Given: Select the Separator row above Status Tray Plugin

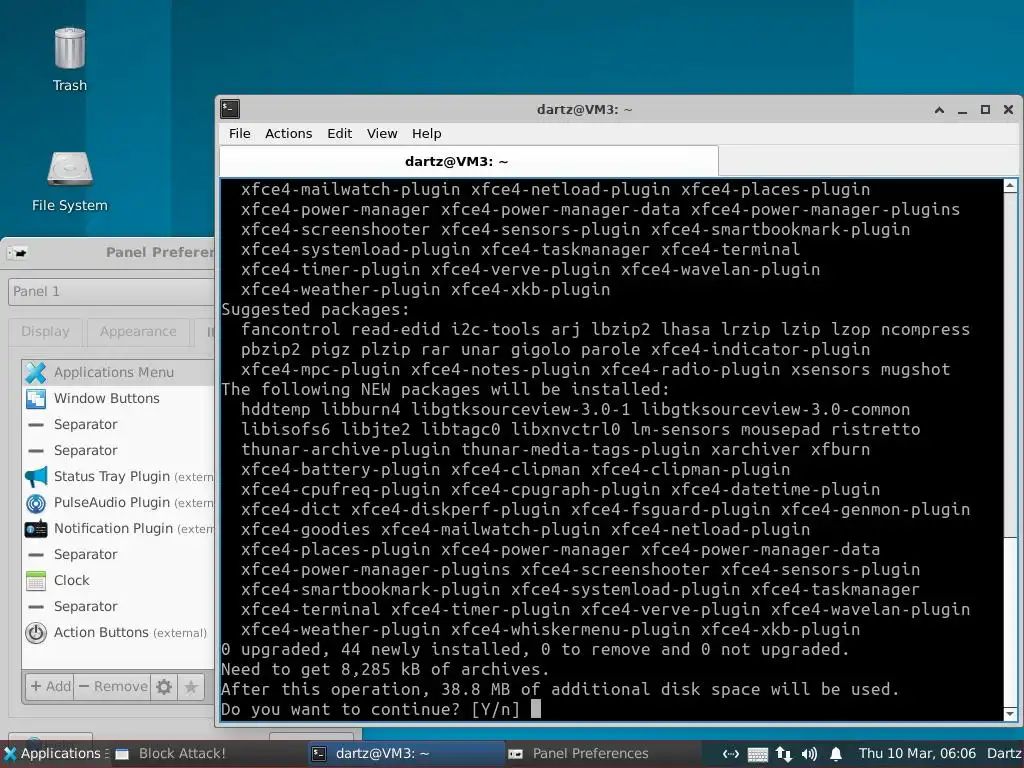Looking at the screenshot, I should (119, 451).
